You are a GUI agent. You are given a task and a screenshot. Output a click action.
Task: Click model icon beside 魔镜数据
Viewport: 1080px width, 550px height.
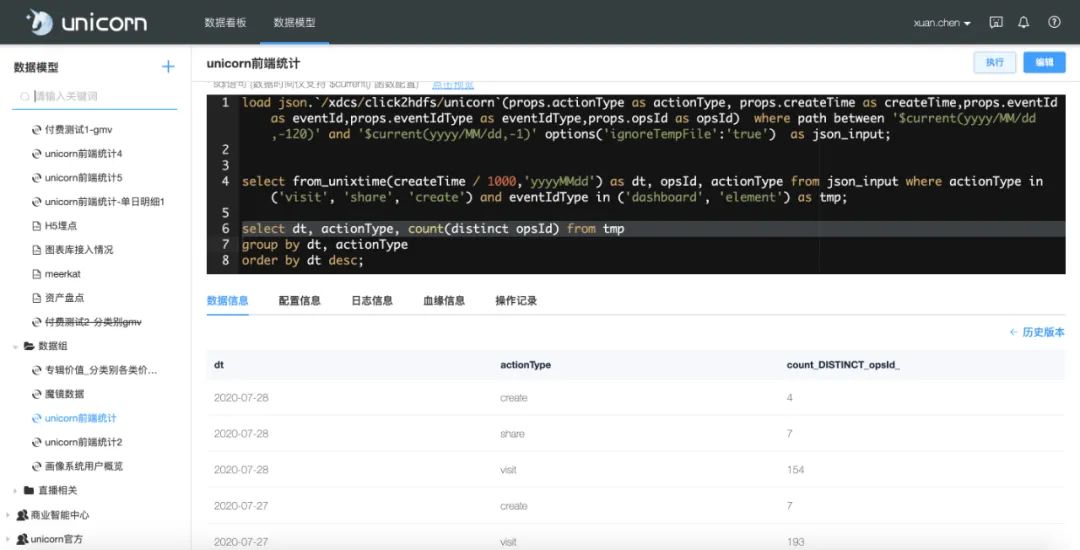point(37,394)
